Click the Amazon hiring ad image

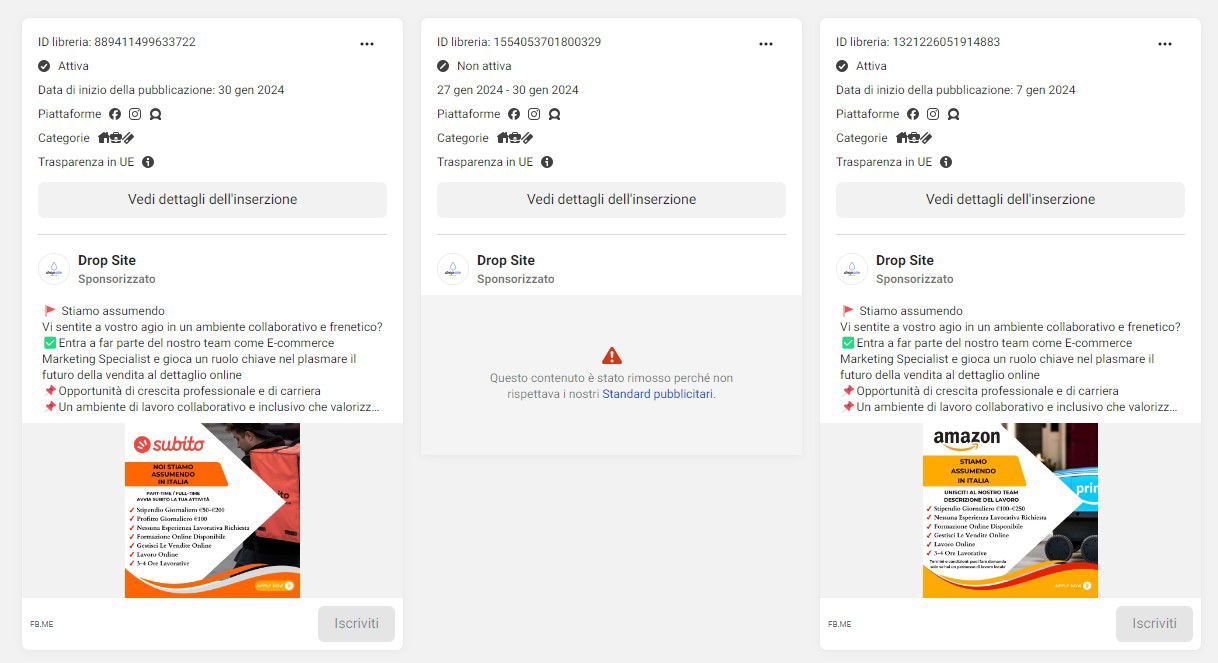coord(1010,510)
